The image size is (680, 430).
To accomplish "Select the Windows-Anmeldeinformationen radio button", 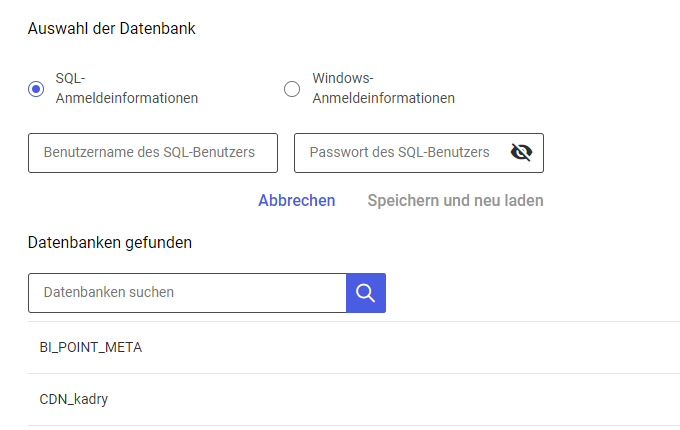I will 292,89.
